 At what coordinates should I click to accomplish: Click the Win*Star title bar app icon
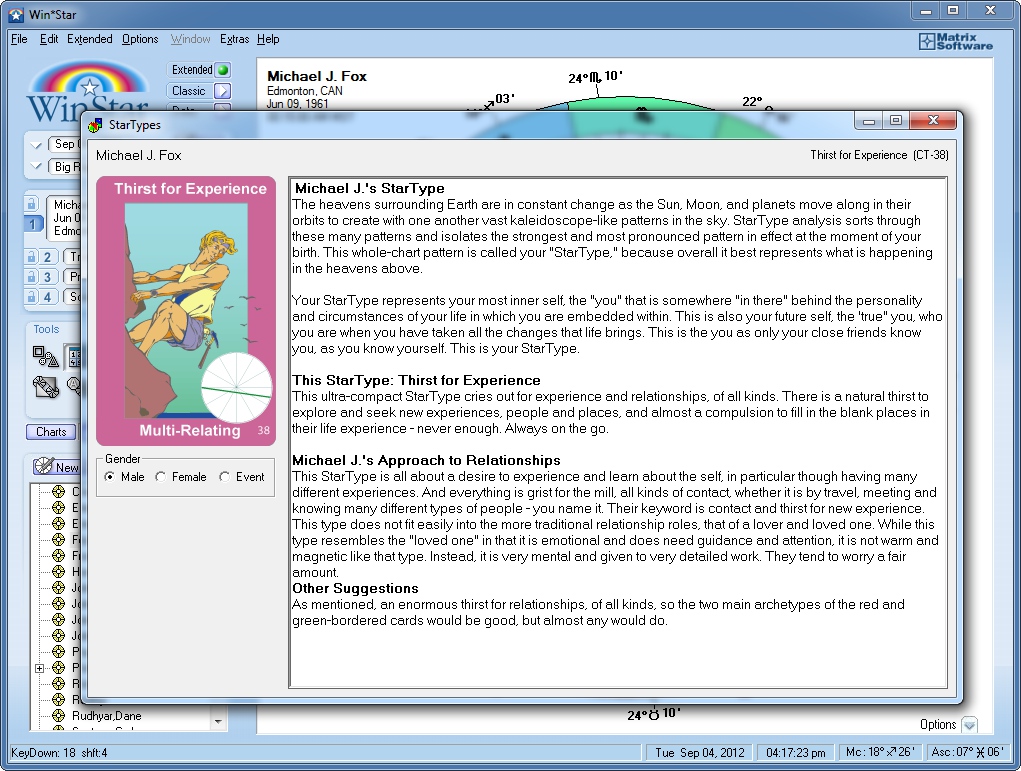point(16,14)
